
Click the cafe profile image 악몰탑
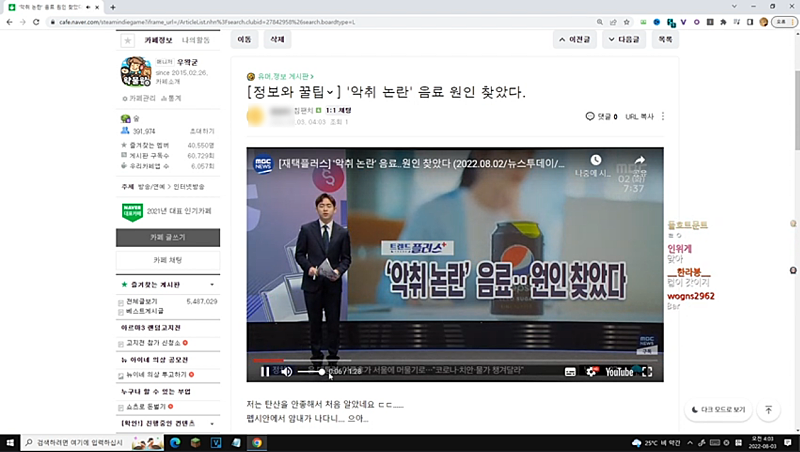(136, 71)
